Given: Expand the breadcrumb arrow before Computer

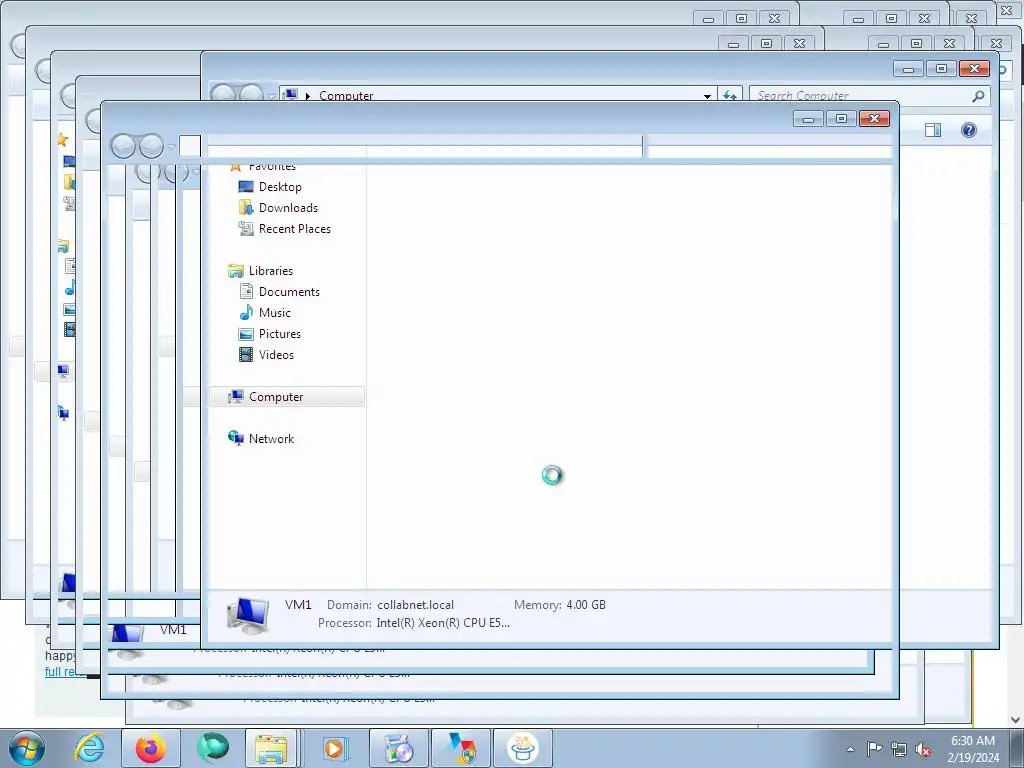Looking at the screenshot, I should click(308, 96).
